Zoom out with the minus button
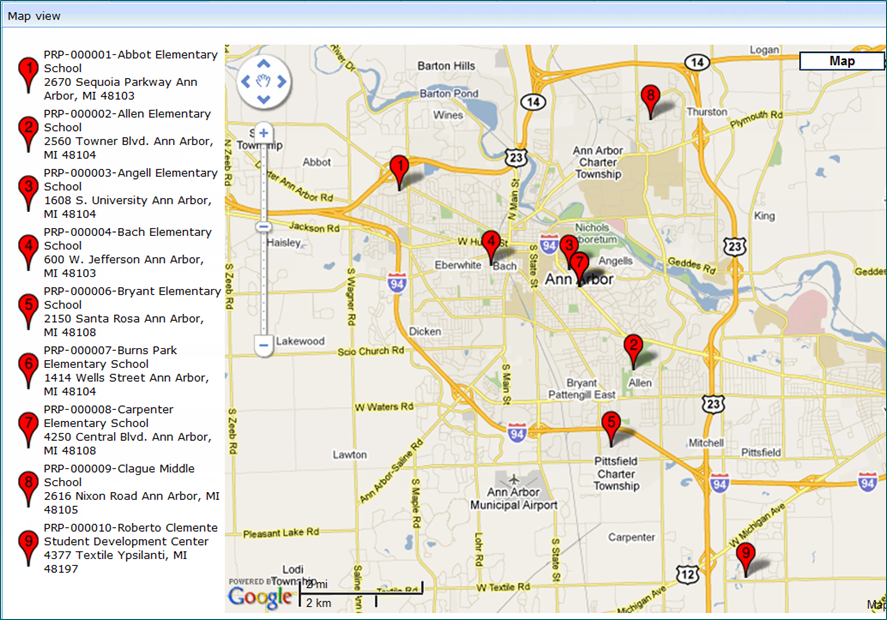This screenshot has height=620, width=887. (x=264, y=345)
